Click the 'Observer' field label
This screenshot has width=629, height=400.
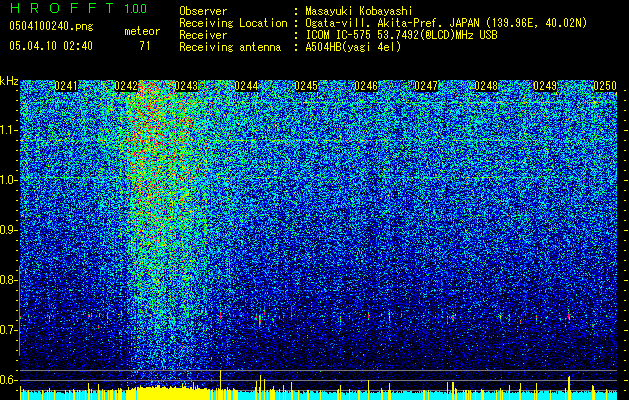click(203, 11)
